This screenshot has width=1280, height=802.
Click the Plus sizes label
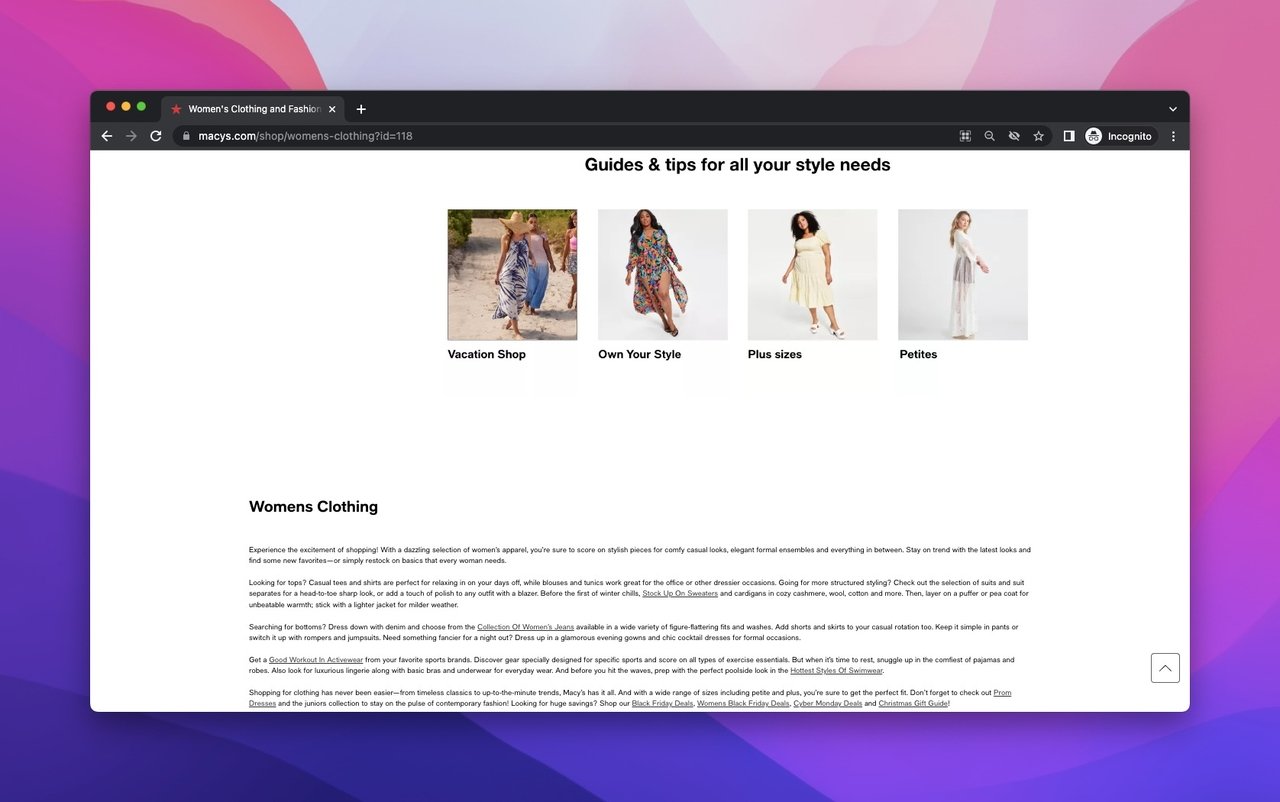point(775,354)
